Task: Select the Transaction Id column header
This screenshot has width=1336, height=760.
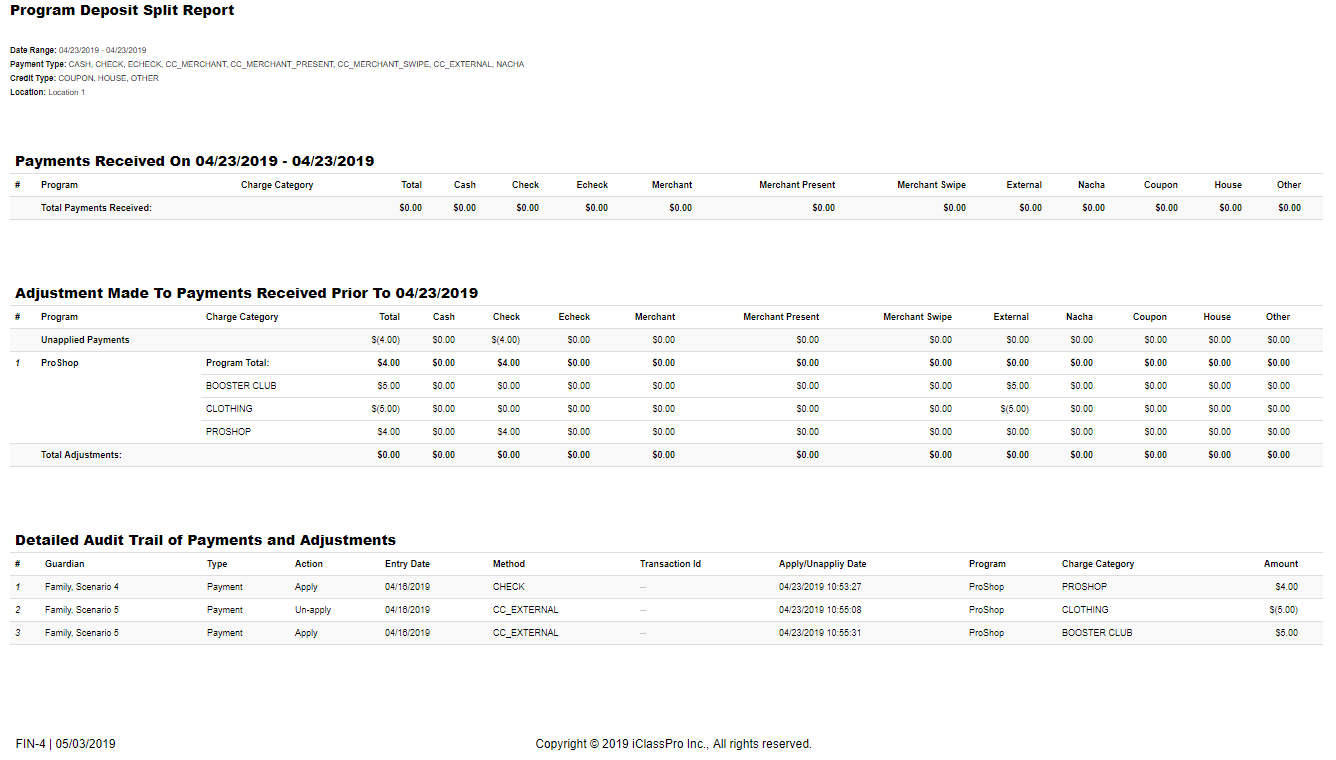Action: (x=670, y=564)
